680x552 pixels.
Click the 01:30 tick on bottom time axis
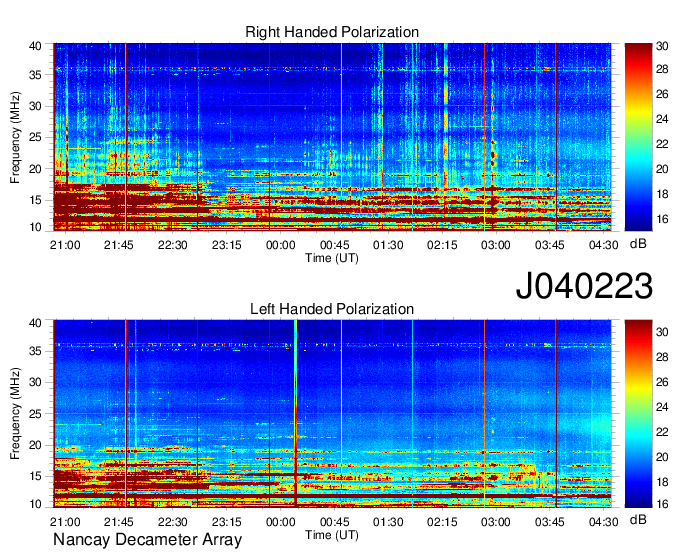[x=388, y=522]
